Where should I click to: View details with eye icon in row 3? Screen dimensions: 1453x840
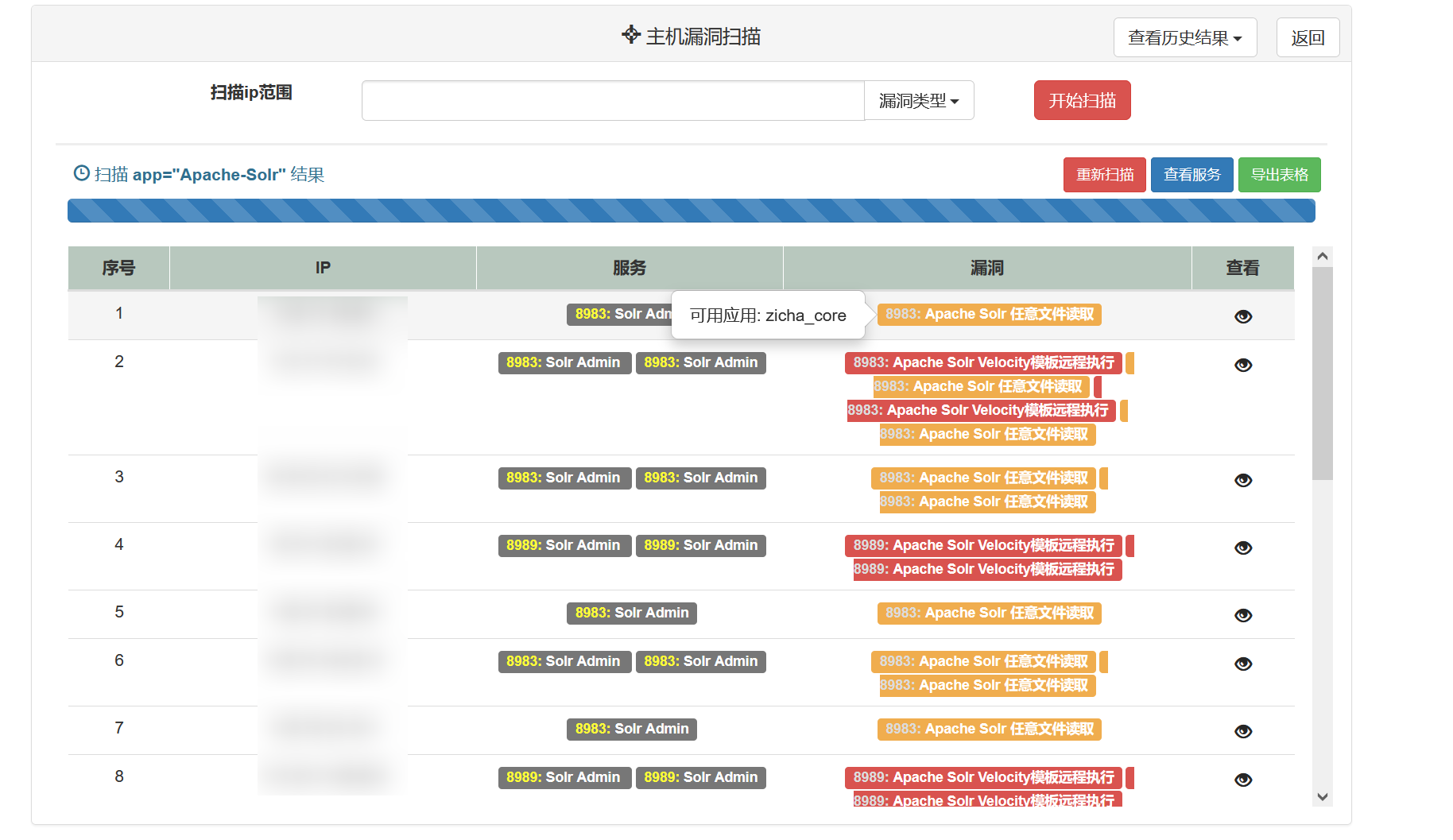coord(1243,480)
